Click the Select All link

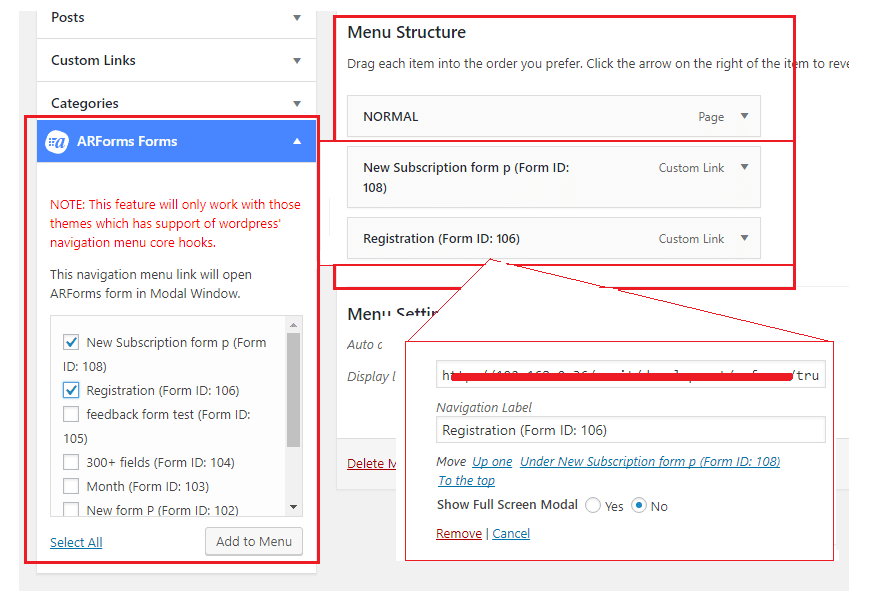point(76,542)
